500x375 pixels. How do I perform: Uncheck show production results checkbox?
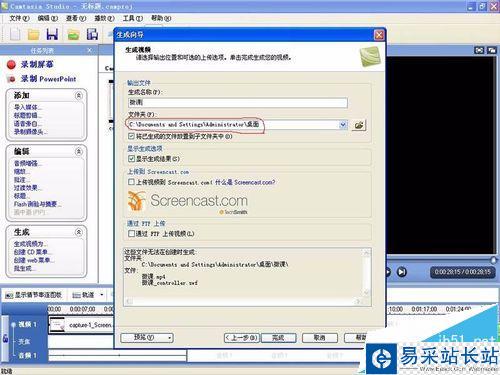point(131,159)
